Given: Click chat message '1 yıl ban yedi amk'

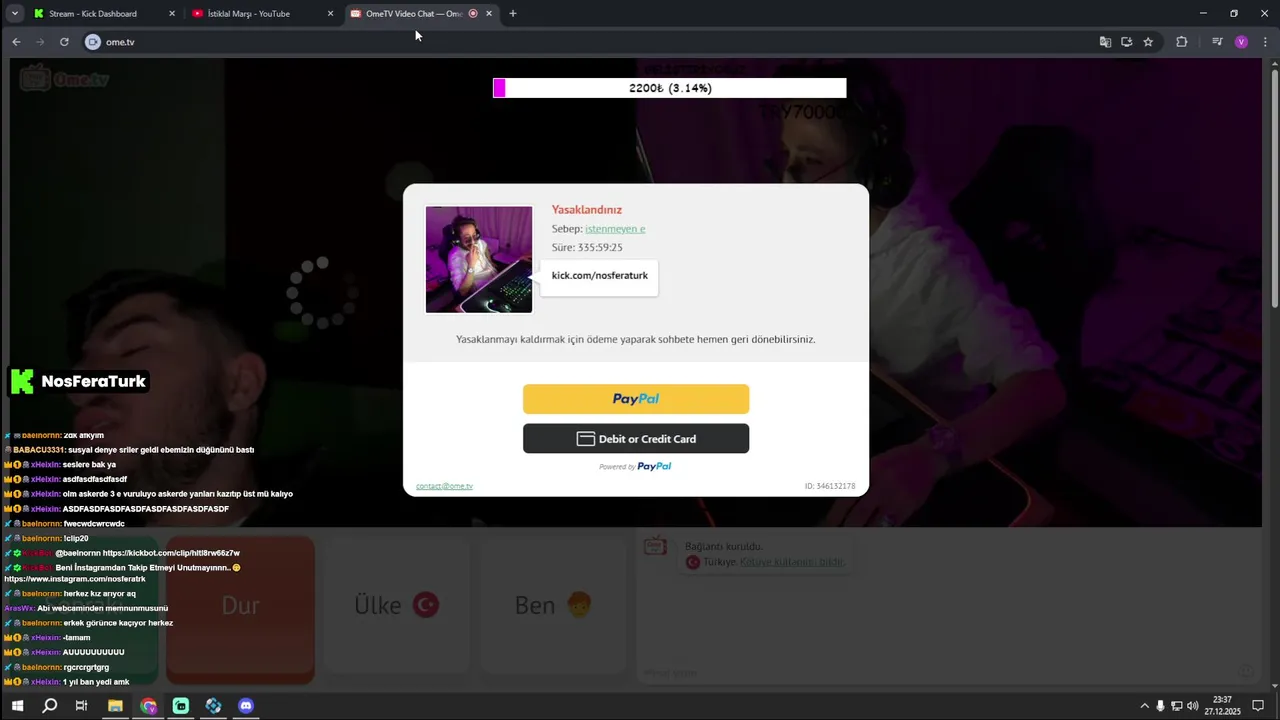Looking at the screenshot, I should (96, 682).
